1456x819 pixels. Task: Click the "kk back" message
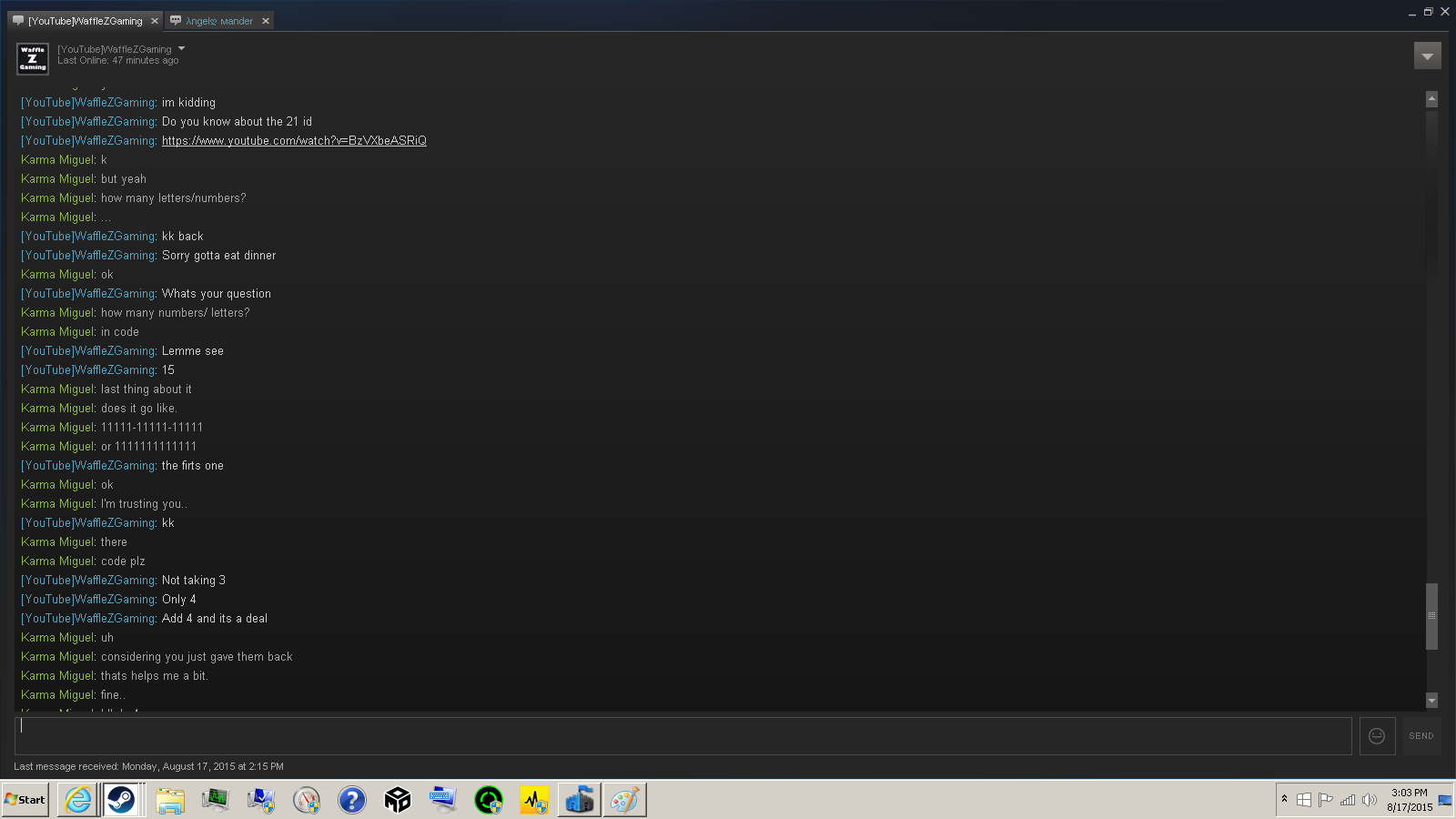click(183, 237)
